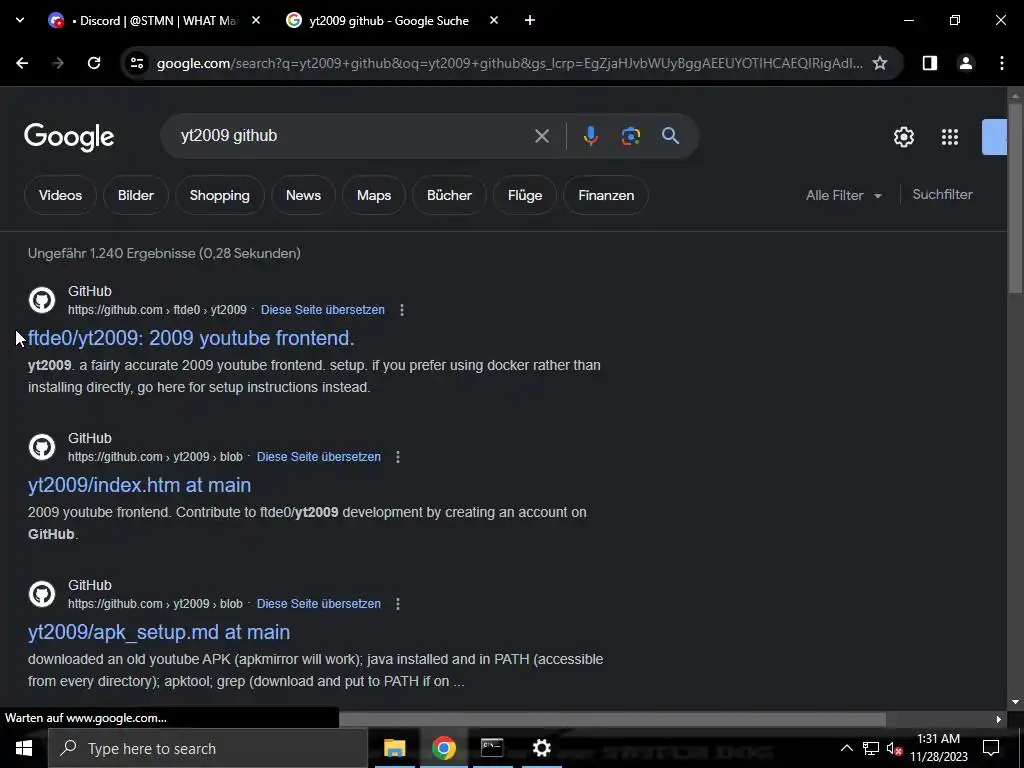
Task: Open the Chrome profile avatar icon
Action: 965,63
